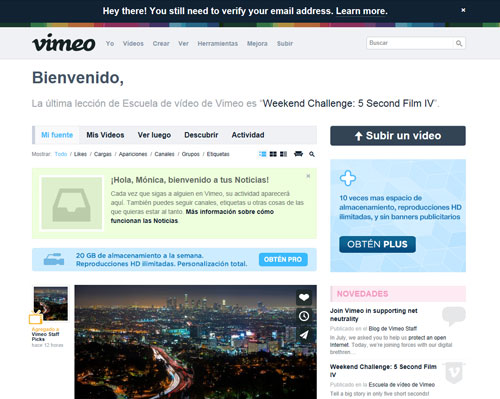Open the Vimeo Staff Picks video thumbnail
Image resolution: width=500 pixels, height=399 pixels.
pyautogui.click(x=51, y=304)
